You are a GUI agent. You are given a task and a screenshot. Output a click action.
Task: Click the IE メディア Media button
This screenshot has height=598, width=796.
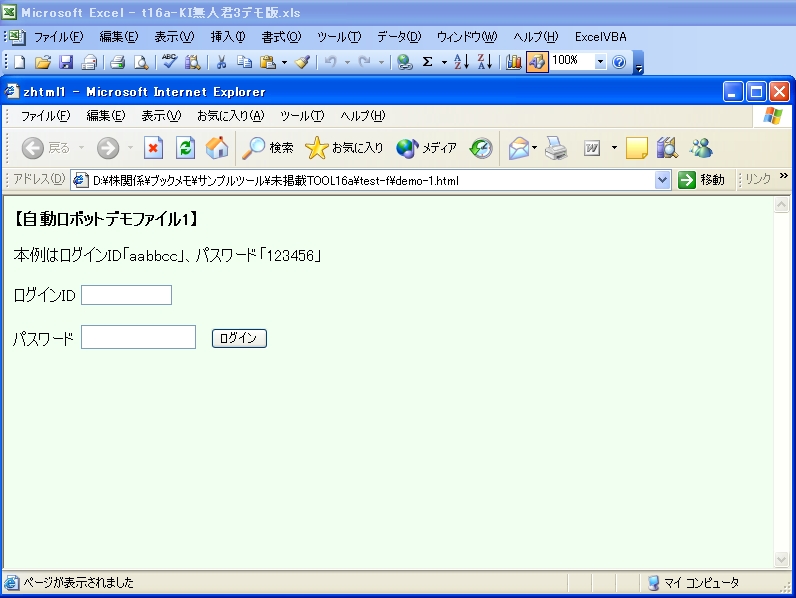426,148
